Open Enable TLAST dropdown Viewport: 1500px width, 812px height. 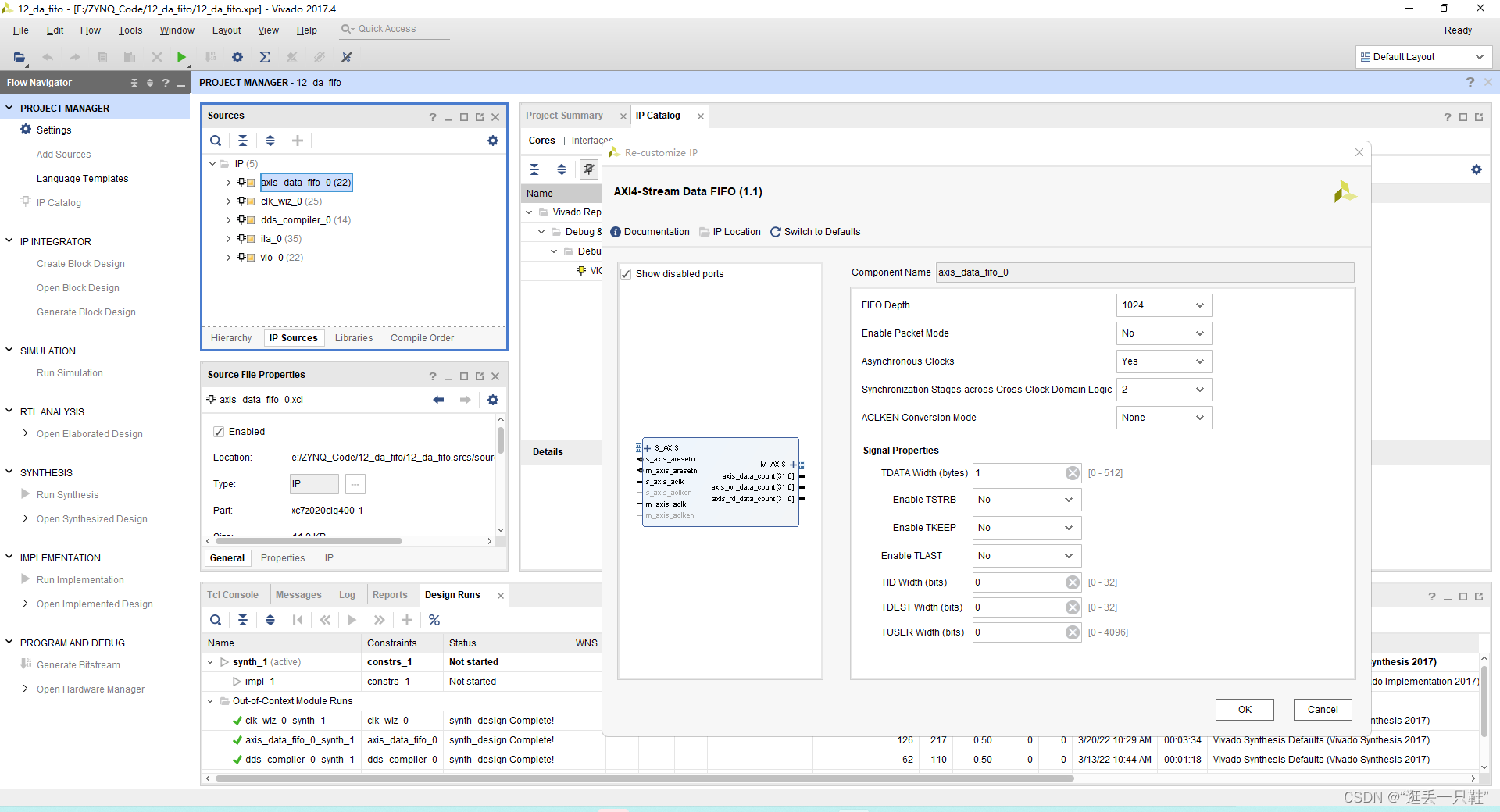click(x=1027, y=556)
